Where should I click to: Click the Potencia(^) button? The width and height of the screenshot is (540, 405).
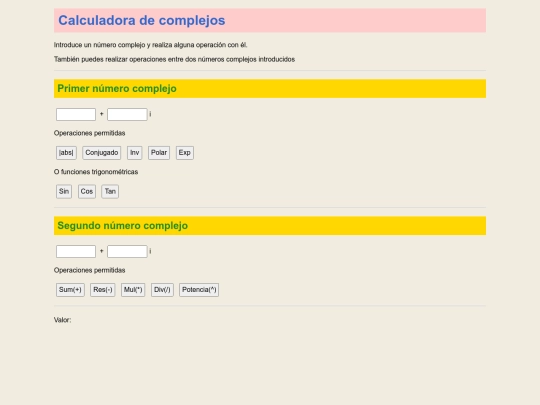pos(199,290)
